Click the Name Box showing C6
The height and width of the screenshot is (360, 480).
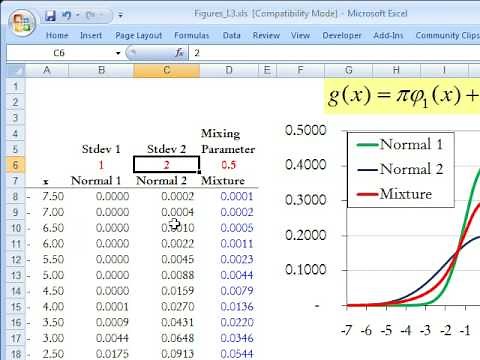(60, 53)
